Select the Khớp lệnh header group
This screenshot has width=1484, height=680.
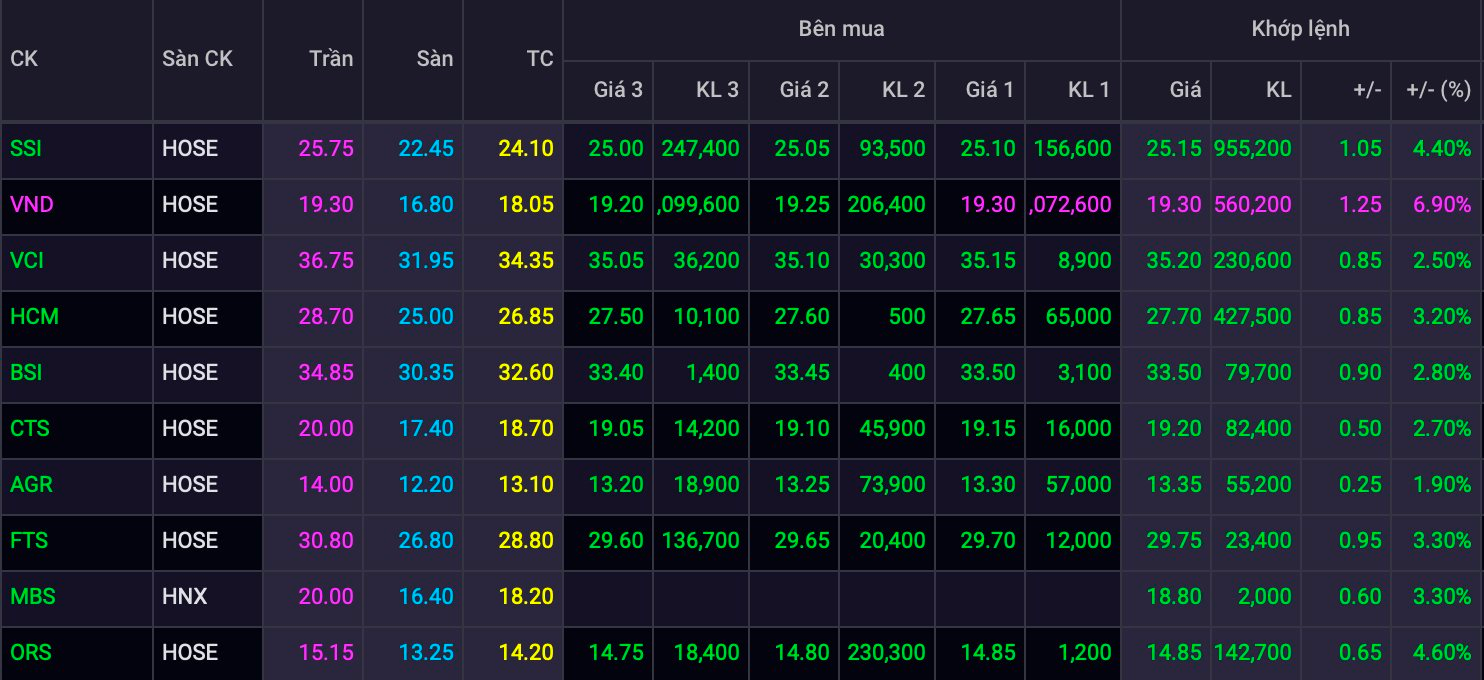point(1300,29)
